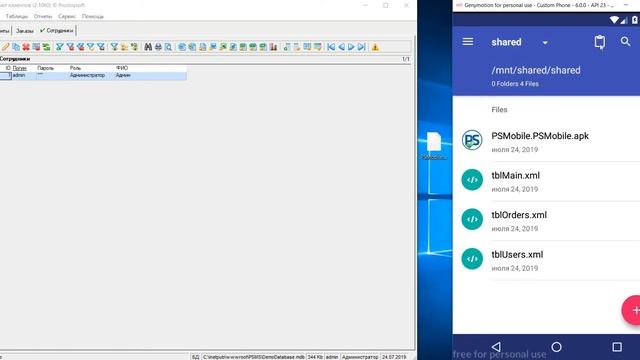Click the ID column header
The image size is (640, 360).
8,68
